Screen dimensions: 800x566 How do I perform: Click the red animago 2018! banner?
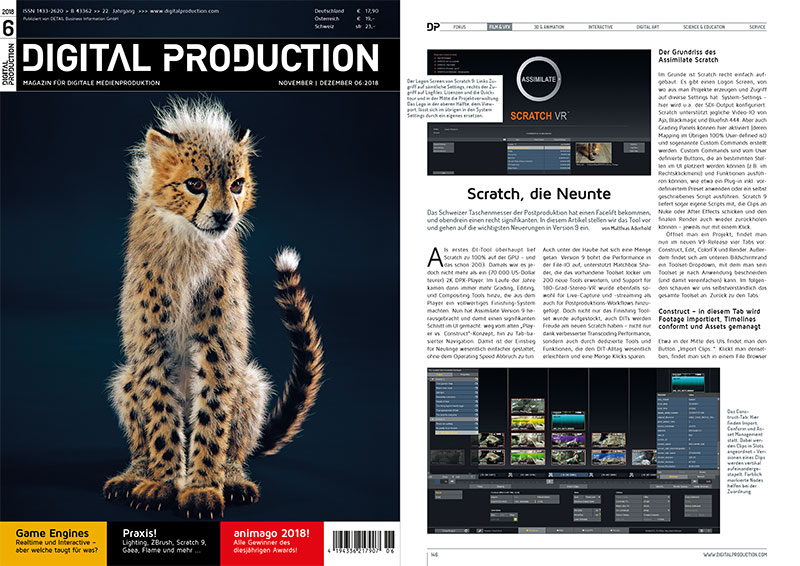click(x=271, y=543)
